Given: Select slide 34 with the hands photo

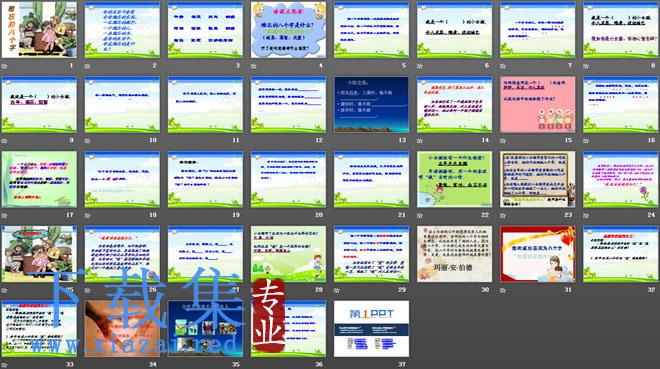Looking at the screenshot, I should click(x=122, y=329).
